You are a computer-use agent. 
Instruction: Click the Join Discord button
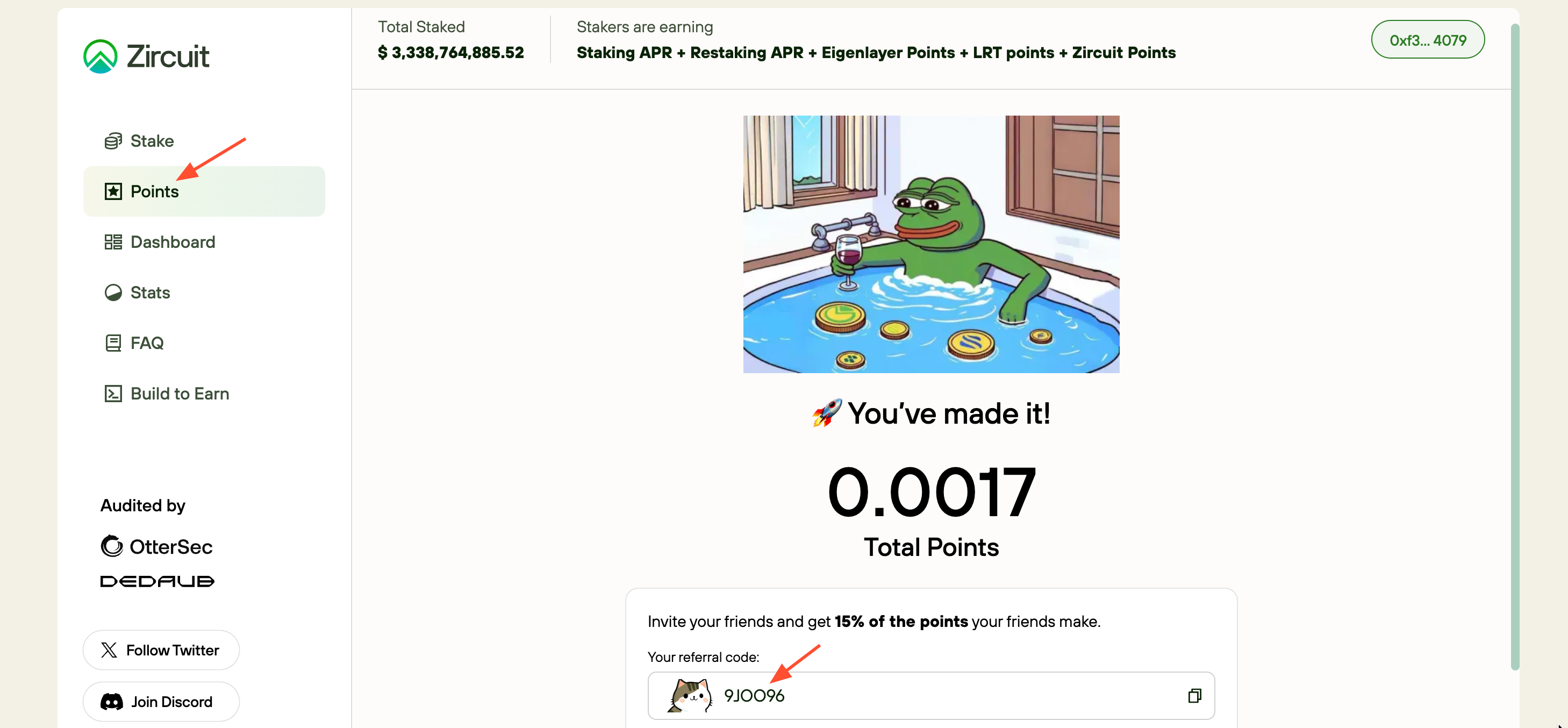coord(161,702)
